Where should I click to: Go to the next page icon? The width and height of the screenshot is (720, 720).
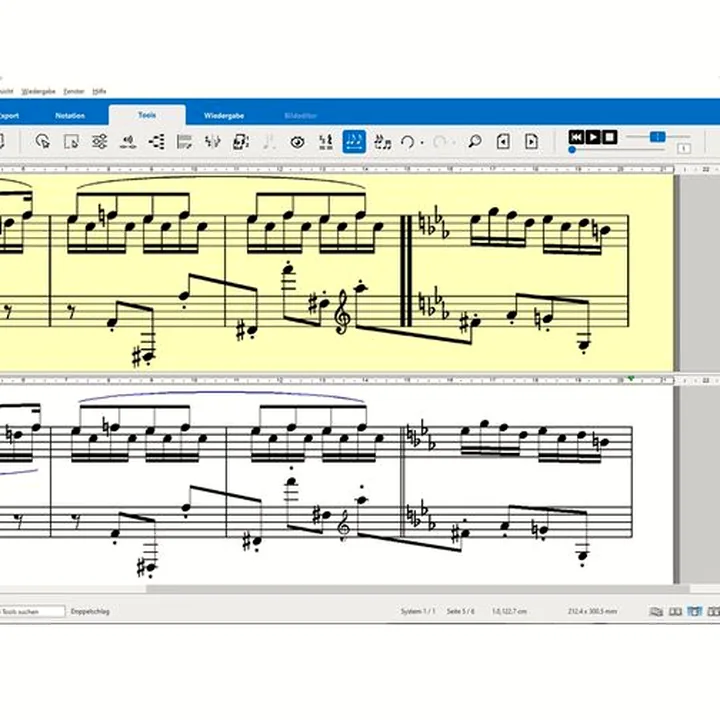point(531,141)
